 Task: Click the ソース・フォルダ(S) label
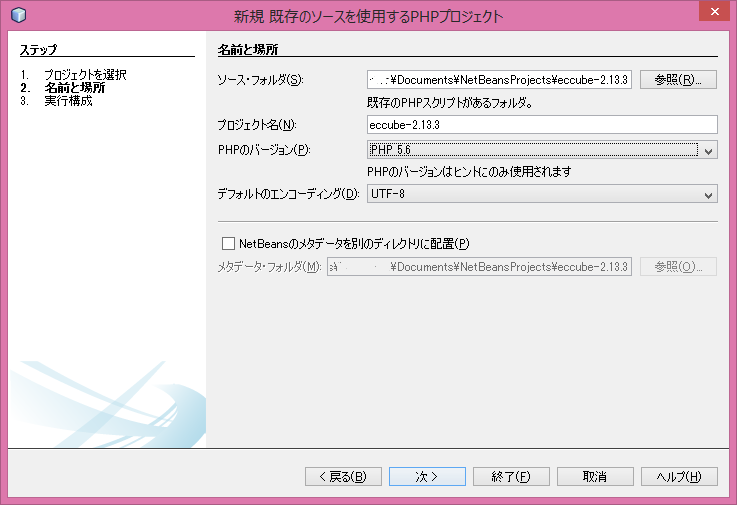(x=260, y=80)
